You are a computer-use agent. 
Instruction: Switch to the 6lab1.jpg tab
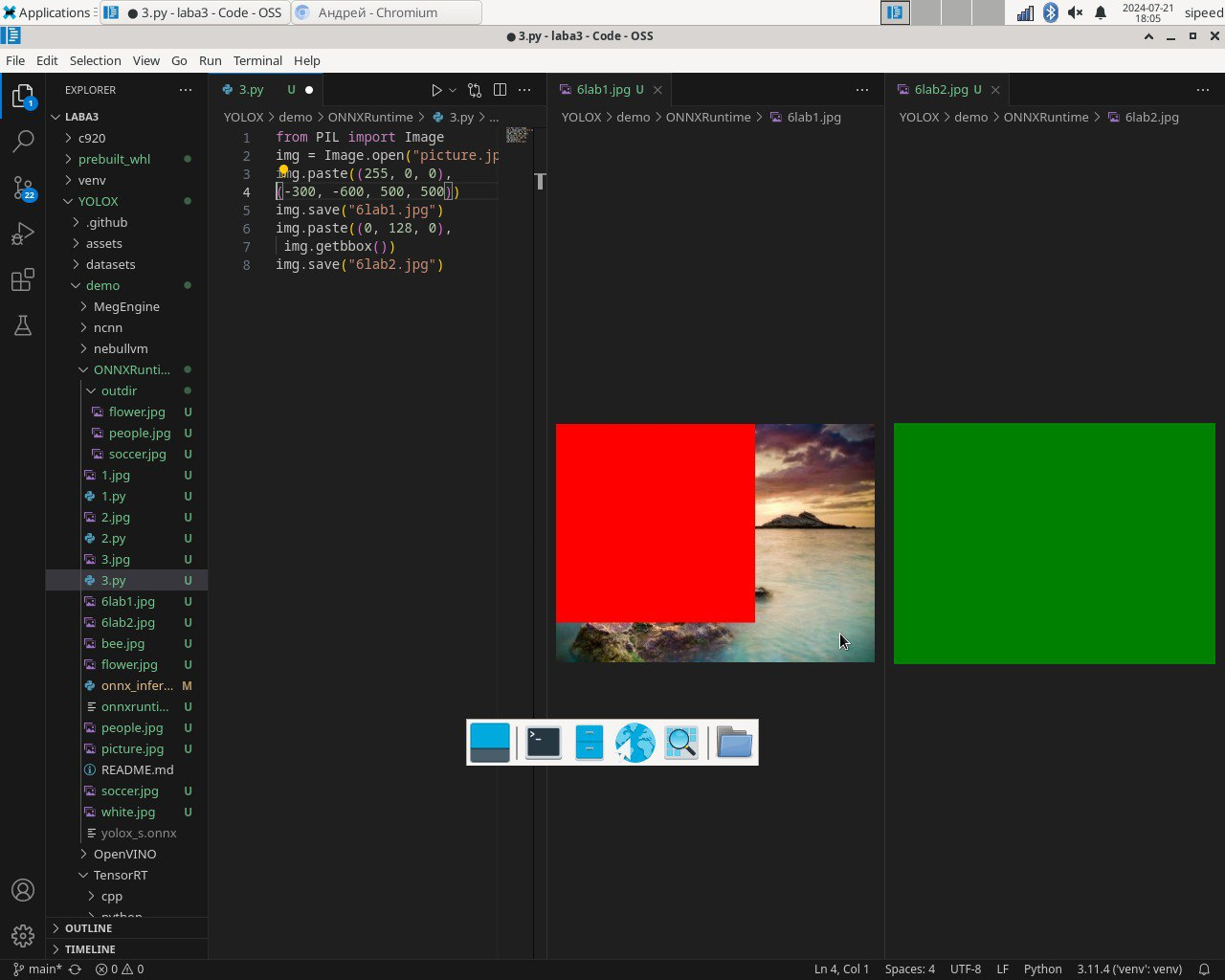click(x=603, y=90)
